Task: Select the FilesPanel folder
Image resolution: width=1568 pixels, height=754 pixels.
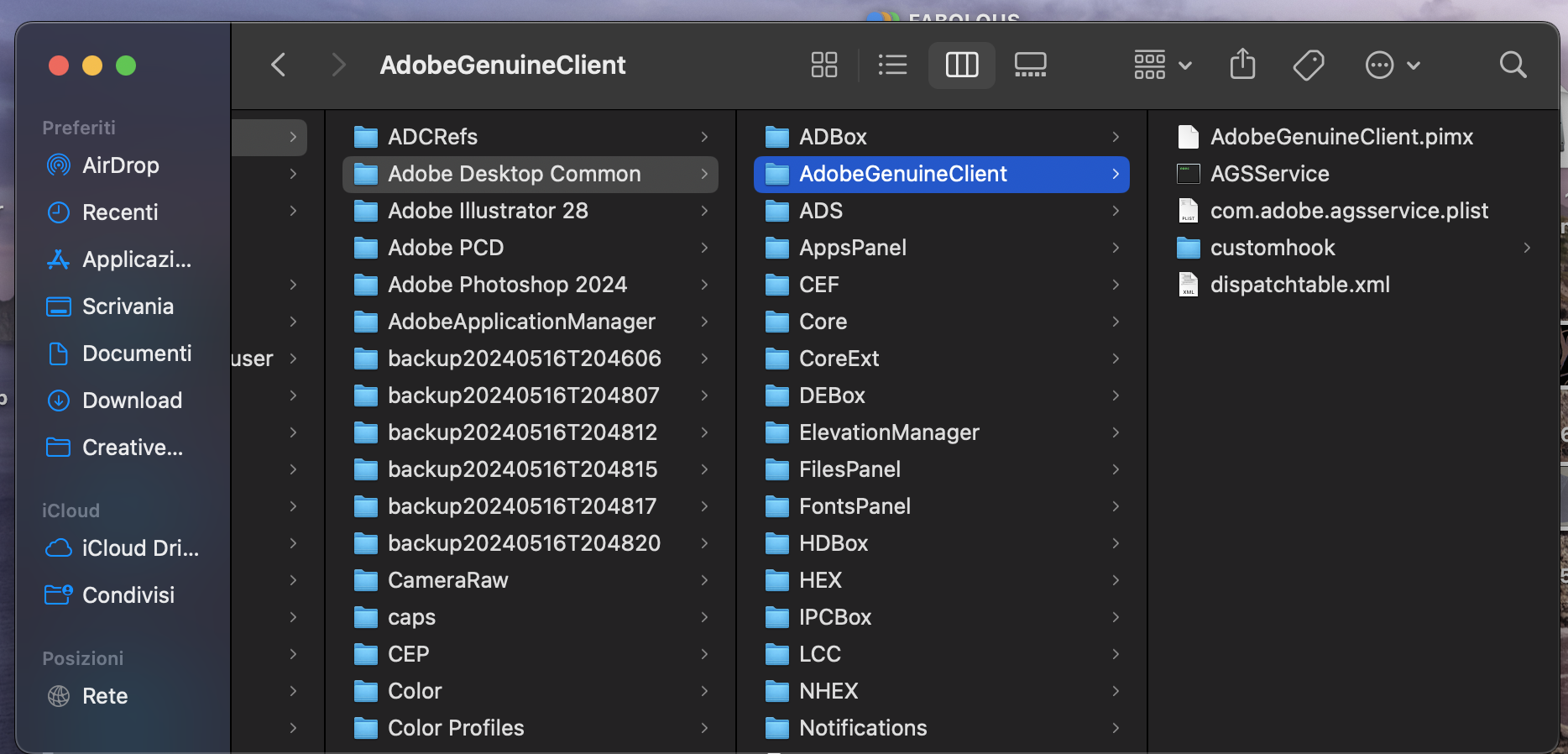Action: click(x=942, y=469)
